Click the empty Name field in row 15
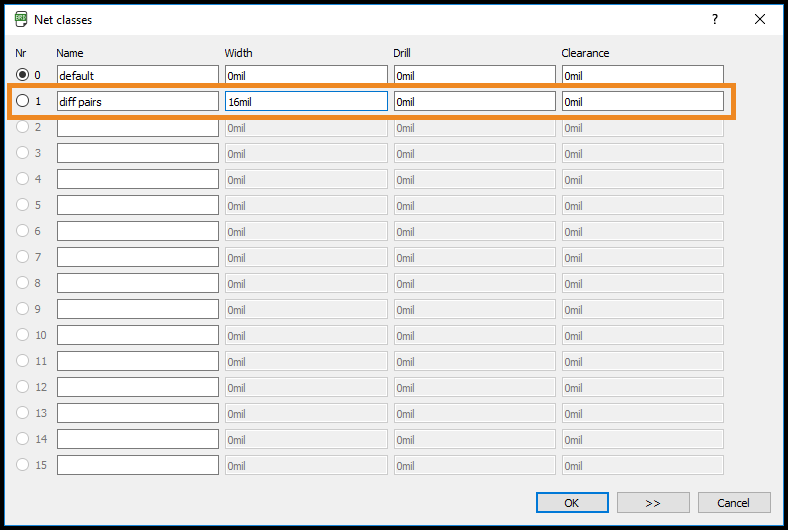Viewport: 788px width, 530px height. pyautogui.click(x=137, y=465)
